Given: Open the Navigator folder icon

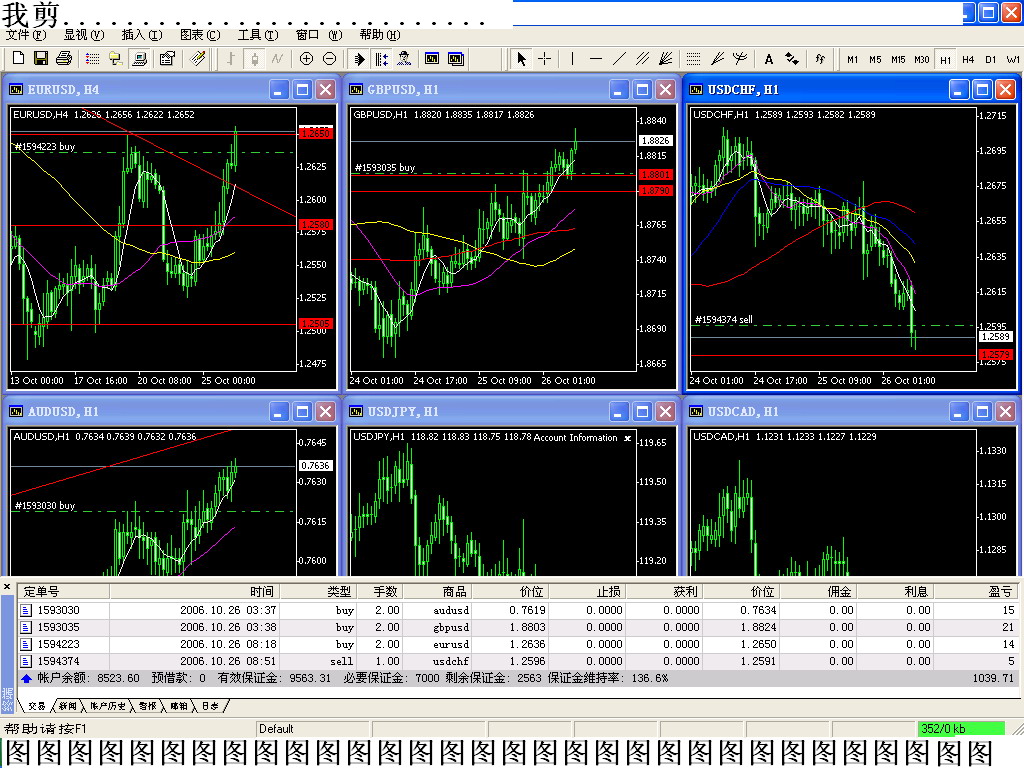Looking at the screenshot, I should click(116, 59).
